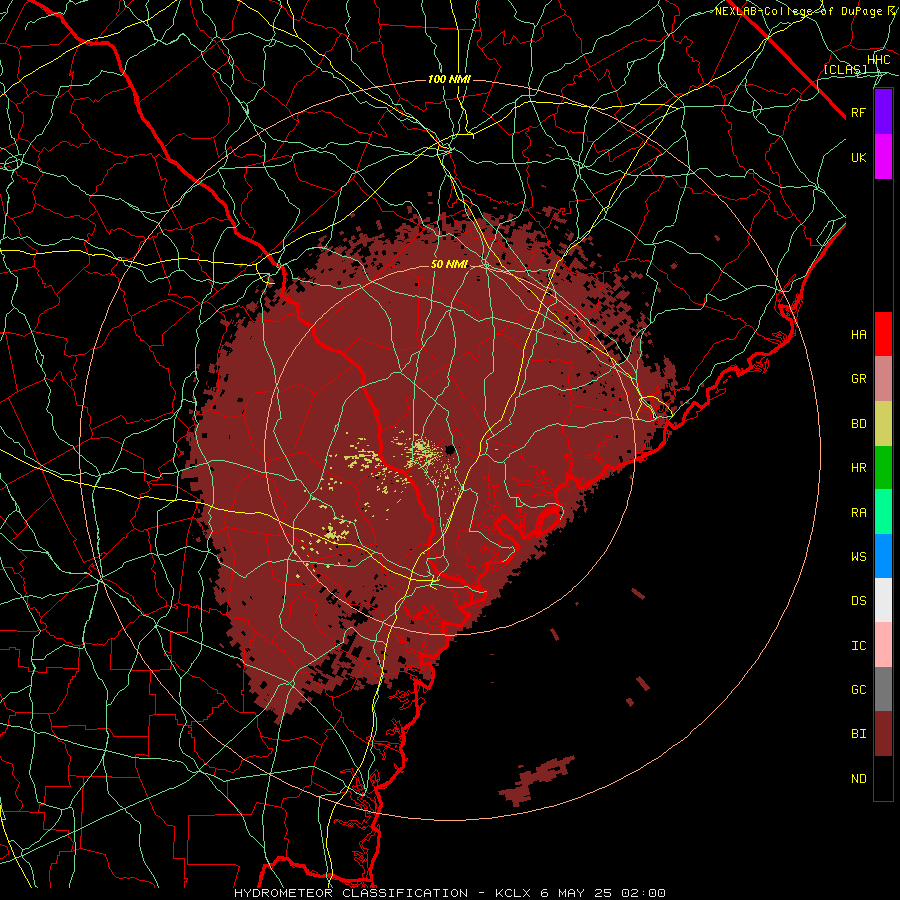The height and width of the screenshot is (900, 900).
Task: Click the GR pink legend swatch
Action: click(883, 379)
